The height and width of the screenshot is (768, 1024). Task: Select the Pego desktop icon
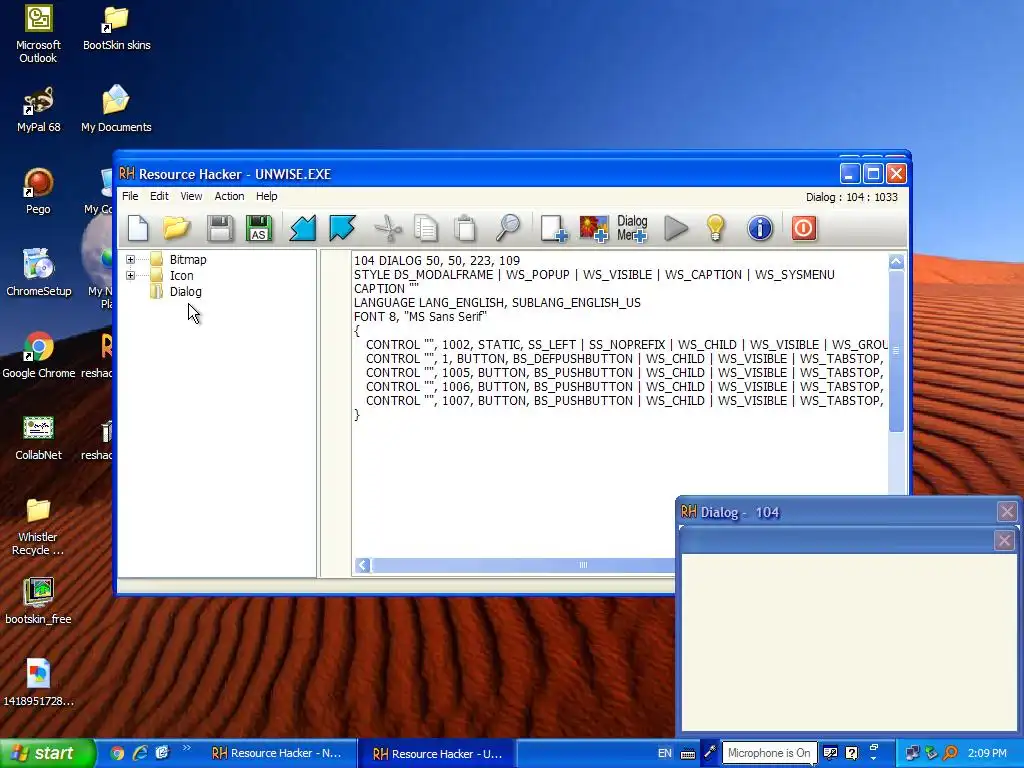(x=38, y=191)
